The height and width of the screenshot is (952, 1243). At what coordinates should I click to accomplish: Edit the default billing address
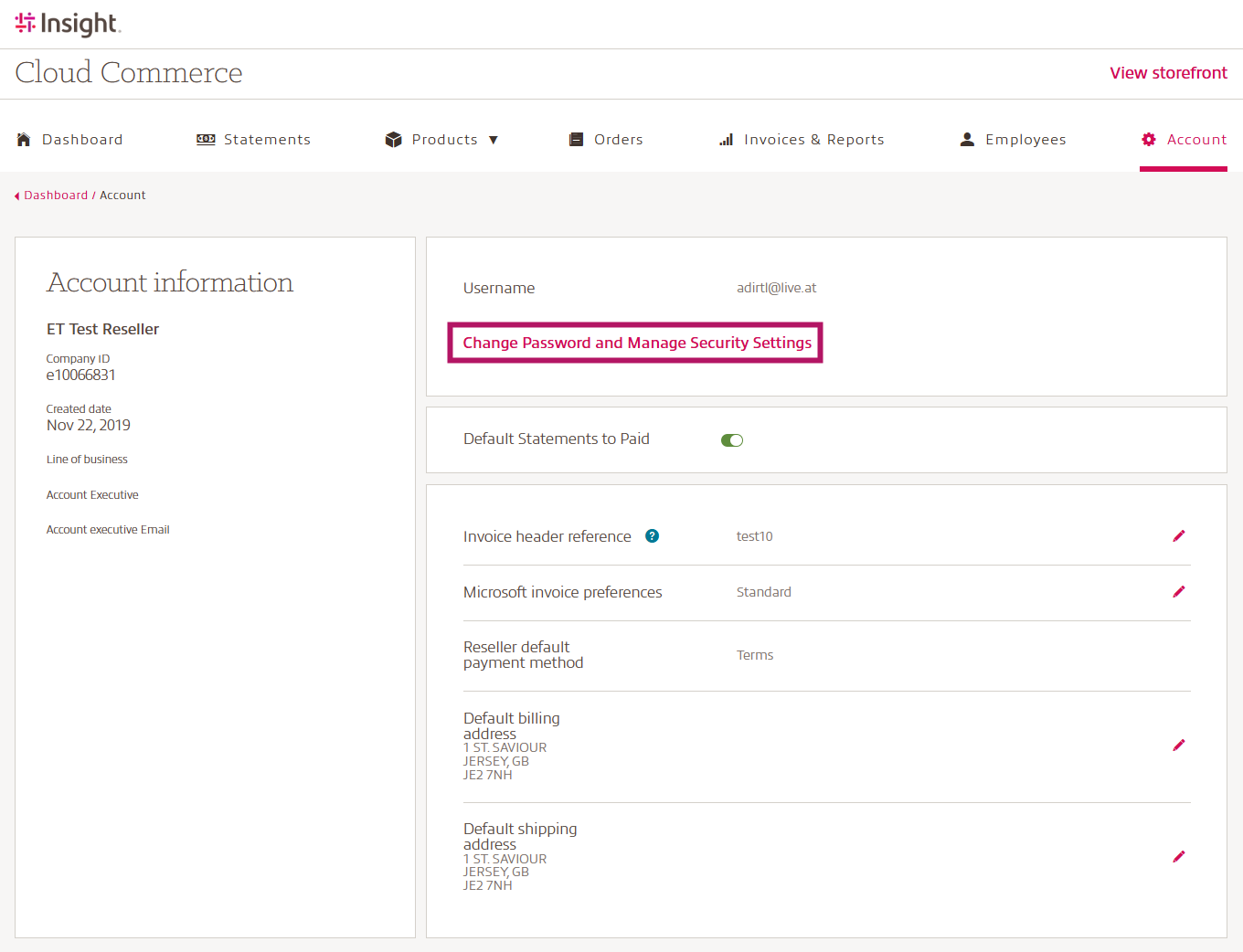pos(1178,746)
